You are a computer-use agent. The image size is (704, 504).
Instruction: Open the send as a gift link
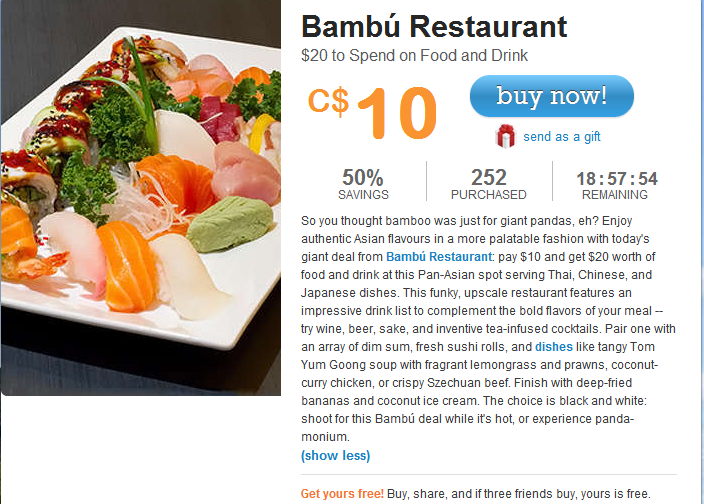click(x=561, y=137)
